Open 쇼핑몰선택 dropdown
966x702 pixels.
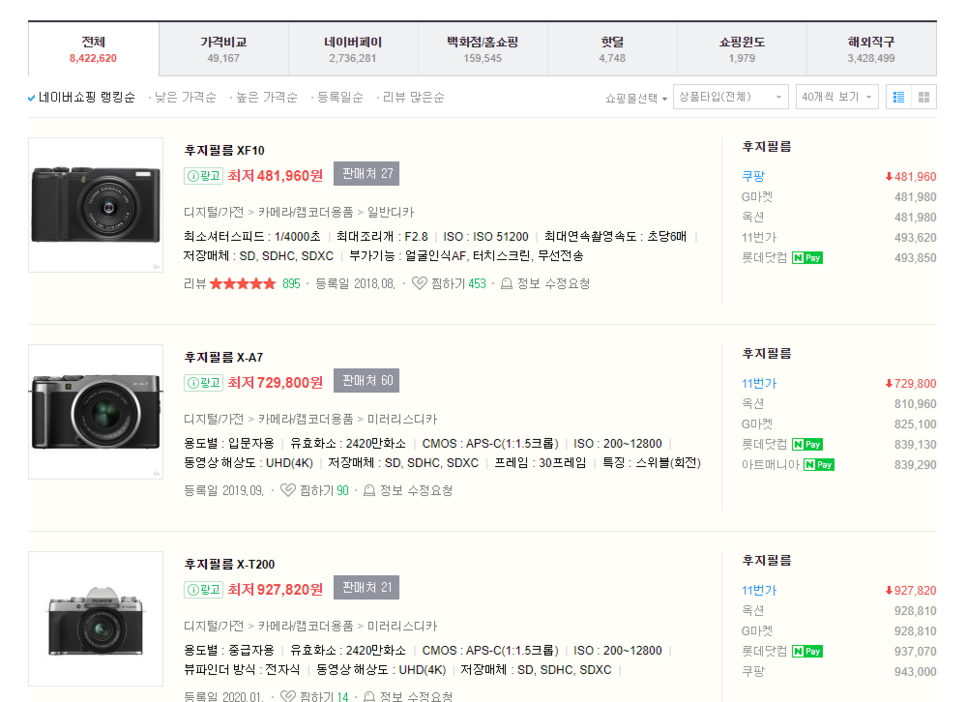click(x=636, y=98)
